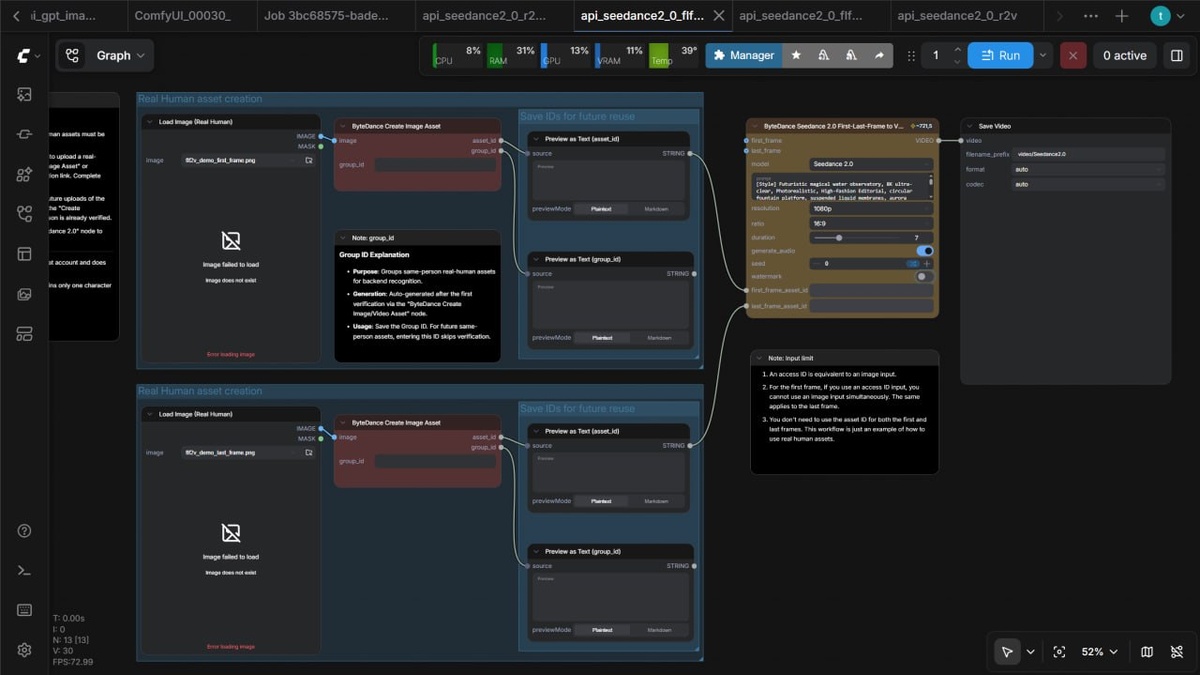
Task: Click the select cursor tool icon
Action: 1007,652
